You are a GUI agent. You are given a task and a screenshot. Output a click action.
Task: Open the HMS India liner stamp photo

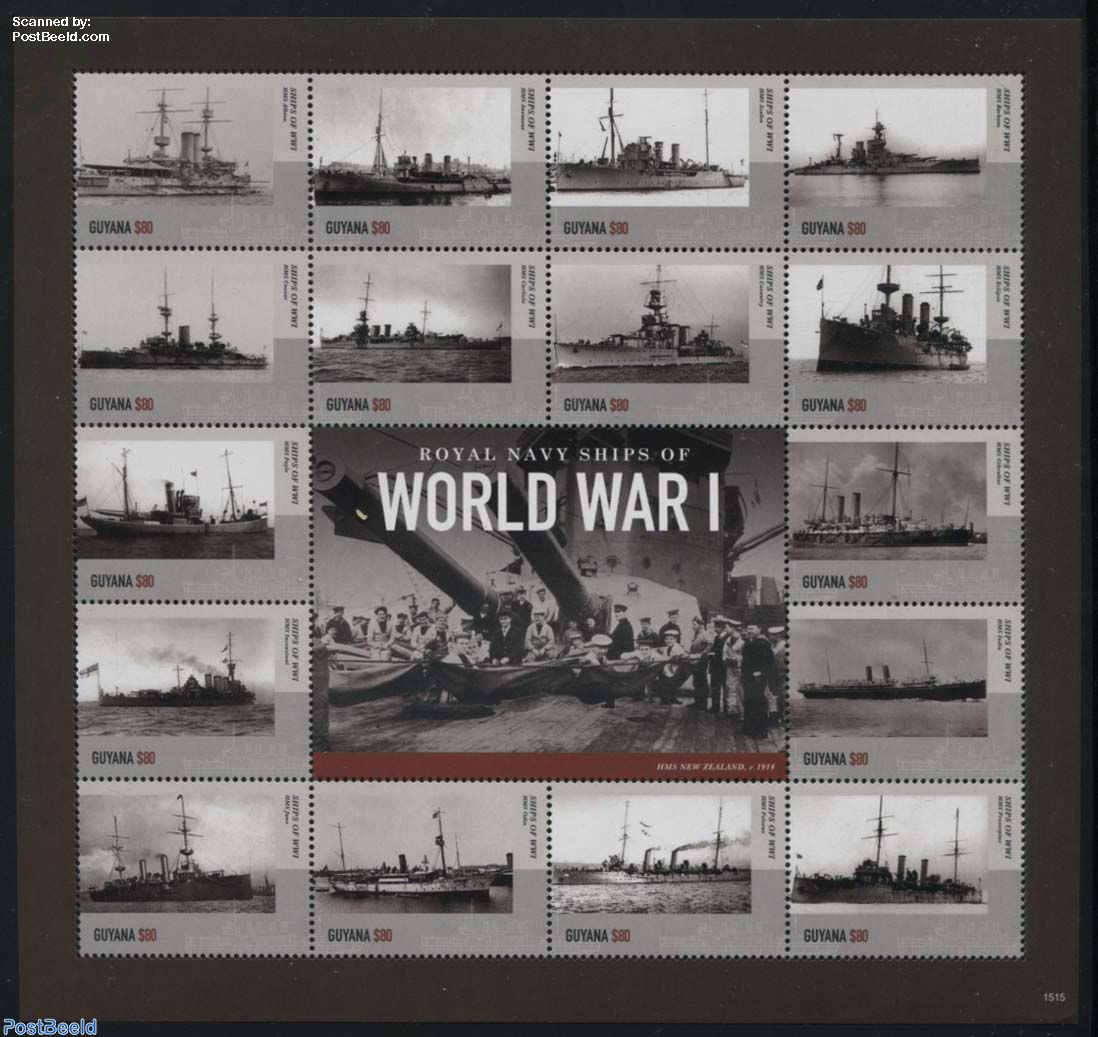pyautogui.click(x=889, y=677)
